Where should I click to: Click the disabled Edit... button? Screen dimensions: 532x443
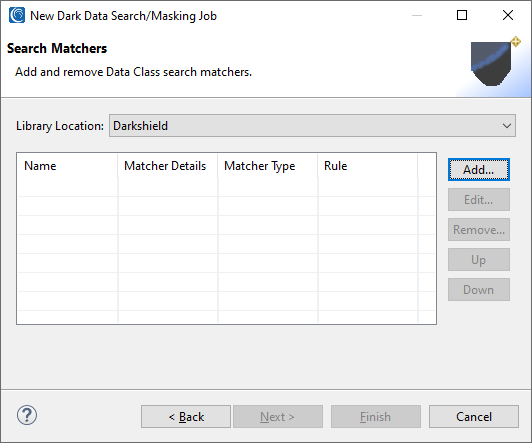pyautogui.click(x=478, y=200)
